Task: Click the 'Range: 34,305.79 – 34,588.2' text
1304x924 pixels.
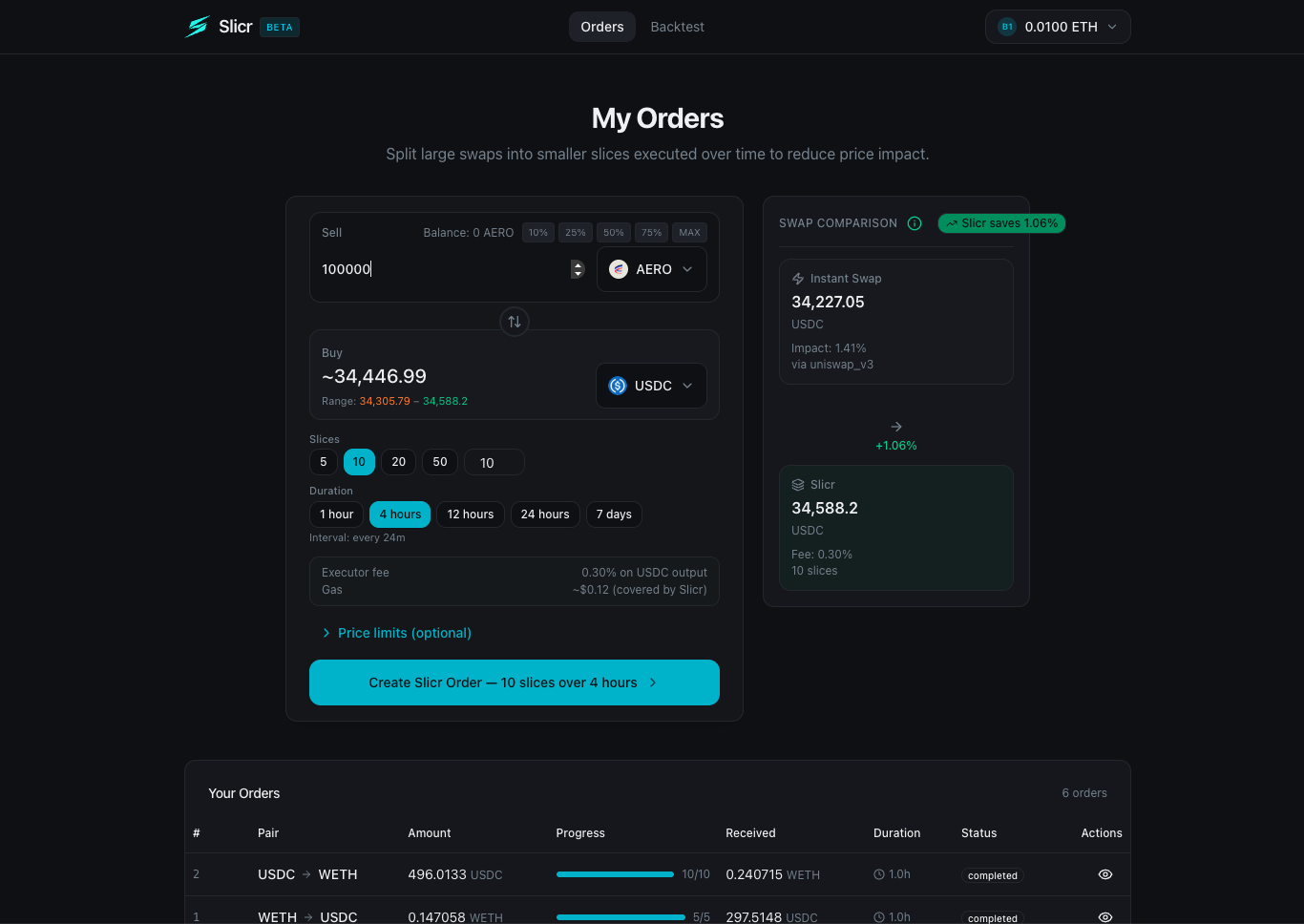Action: (x=394, y=401)
